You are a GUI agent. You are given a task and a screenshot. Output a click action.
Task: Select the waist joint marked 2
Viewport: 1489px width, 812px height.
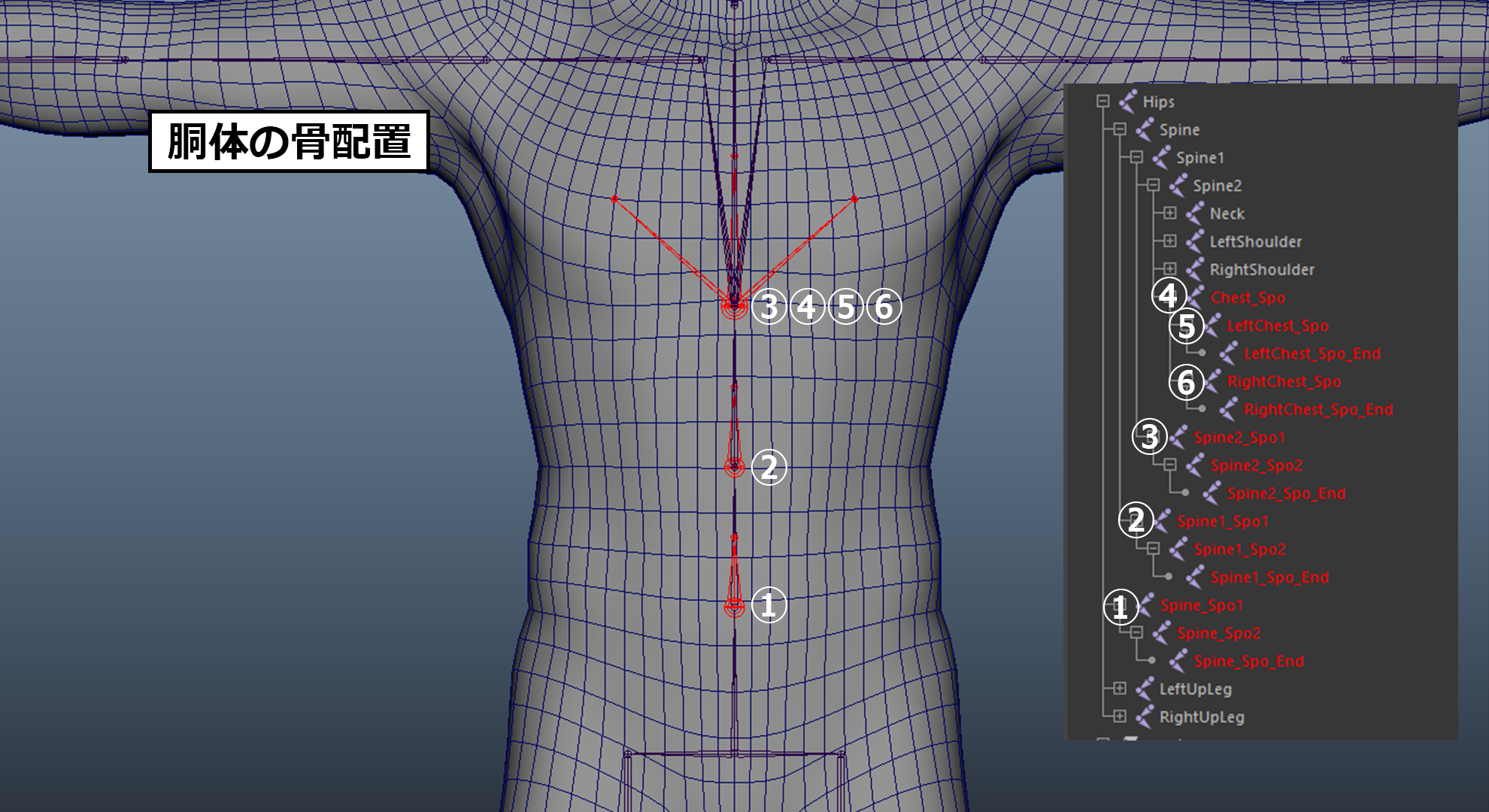734,467
